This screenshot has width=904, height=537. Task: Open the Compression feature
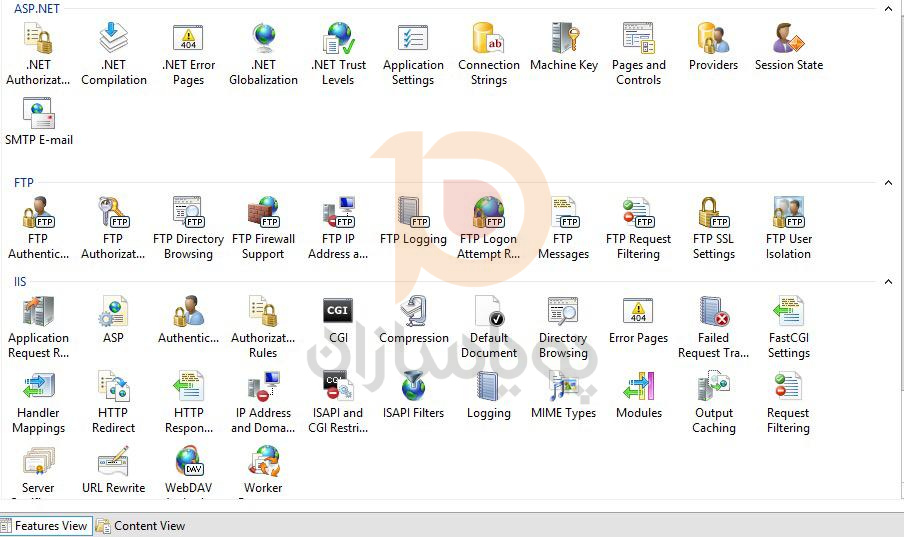pyautogui.click(x=413, y=320)
